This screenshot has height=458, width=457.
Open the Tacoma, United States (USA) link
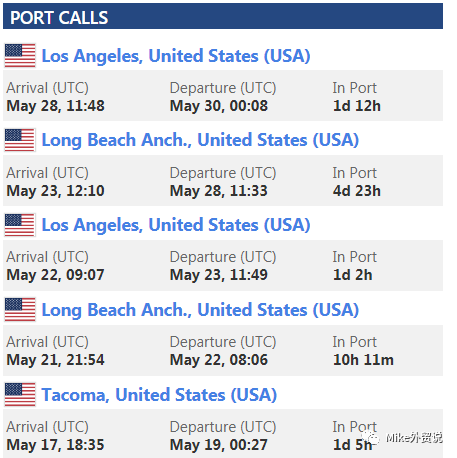(159, 395)
